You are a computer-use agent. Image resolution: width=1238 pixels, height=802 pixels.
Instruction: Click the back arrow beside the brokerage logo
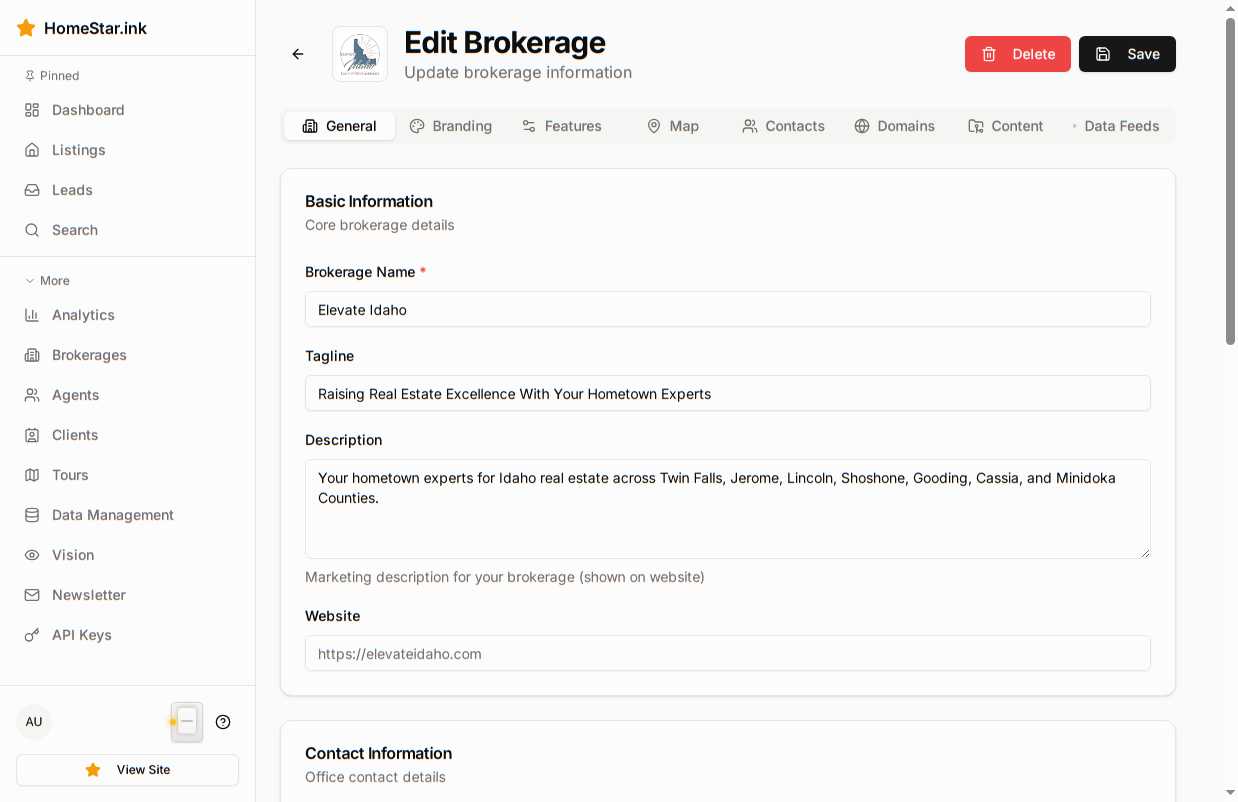[x=298, y=54]
